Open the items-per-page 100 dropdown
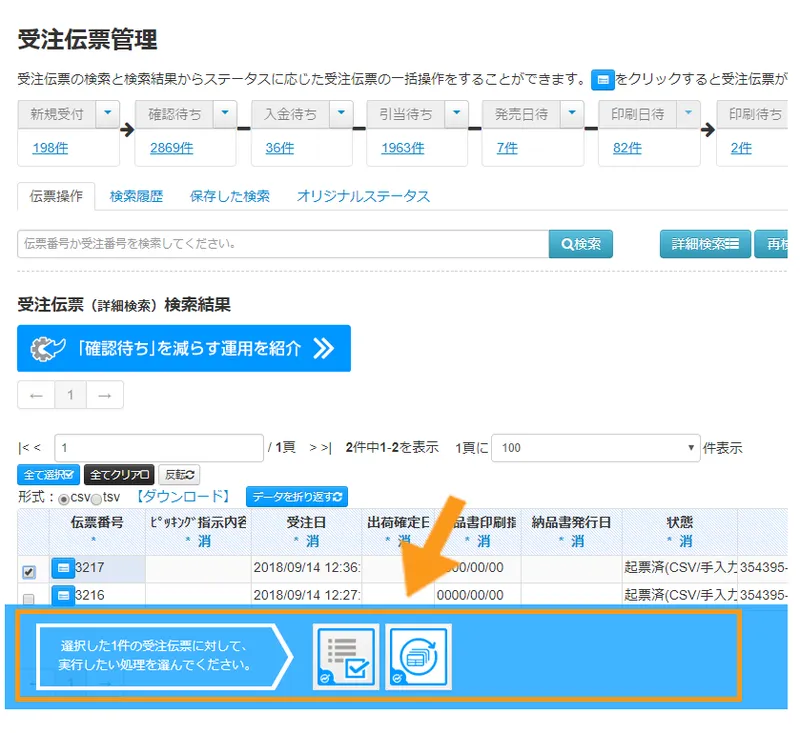The width and height of the screenshot is (800, 733). (595, 448)
